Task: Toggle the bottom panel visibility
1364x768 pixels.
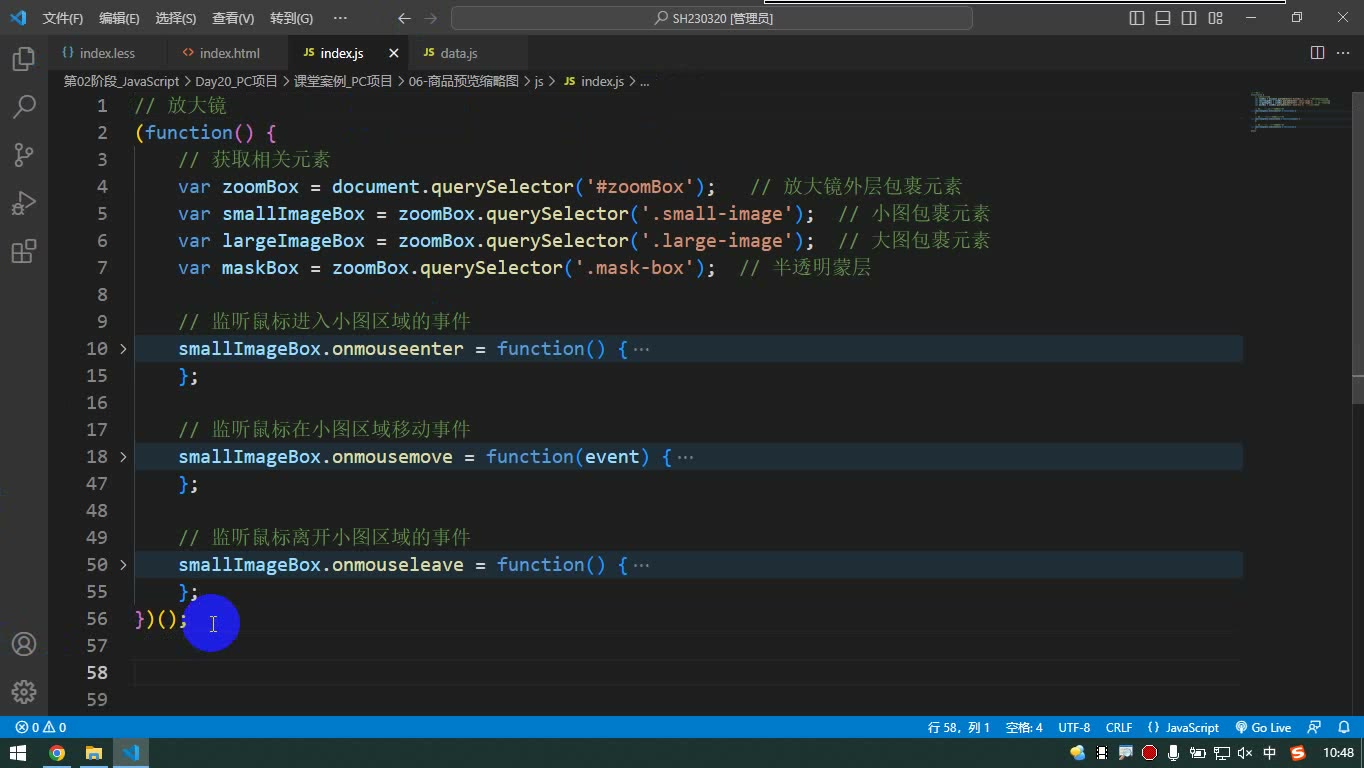Action: [x=1163, y=18]
